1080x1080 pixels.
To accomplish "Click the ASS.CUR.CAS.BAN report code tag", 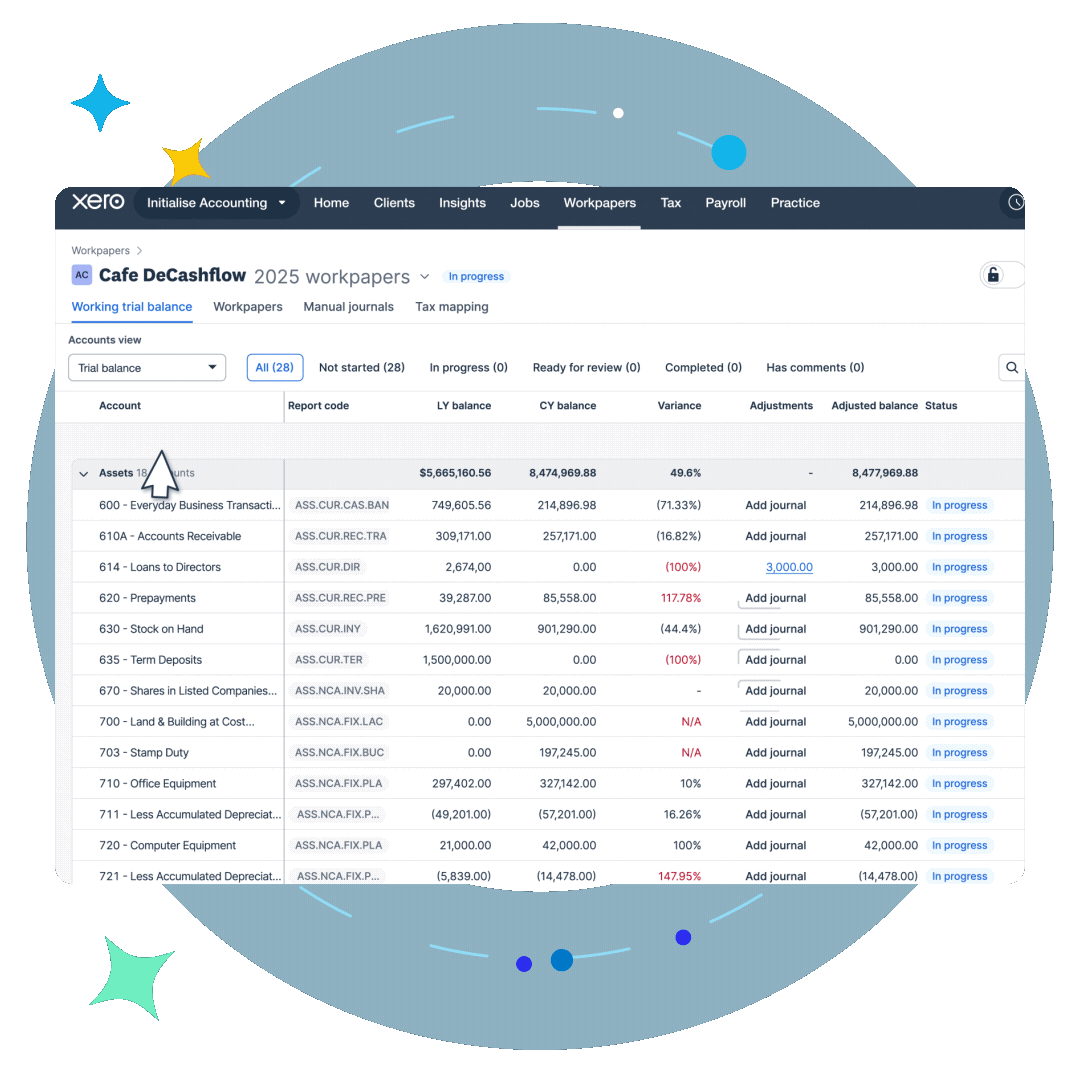I will (x=341, y=505).
